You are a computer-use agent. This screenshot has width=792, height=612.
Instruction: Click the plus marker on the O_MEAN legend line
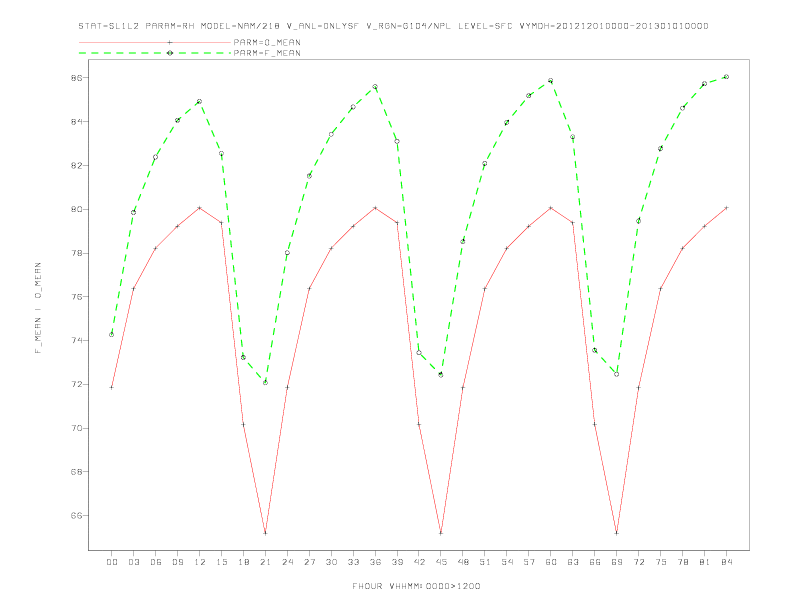170,42
